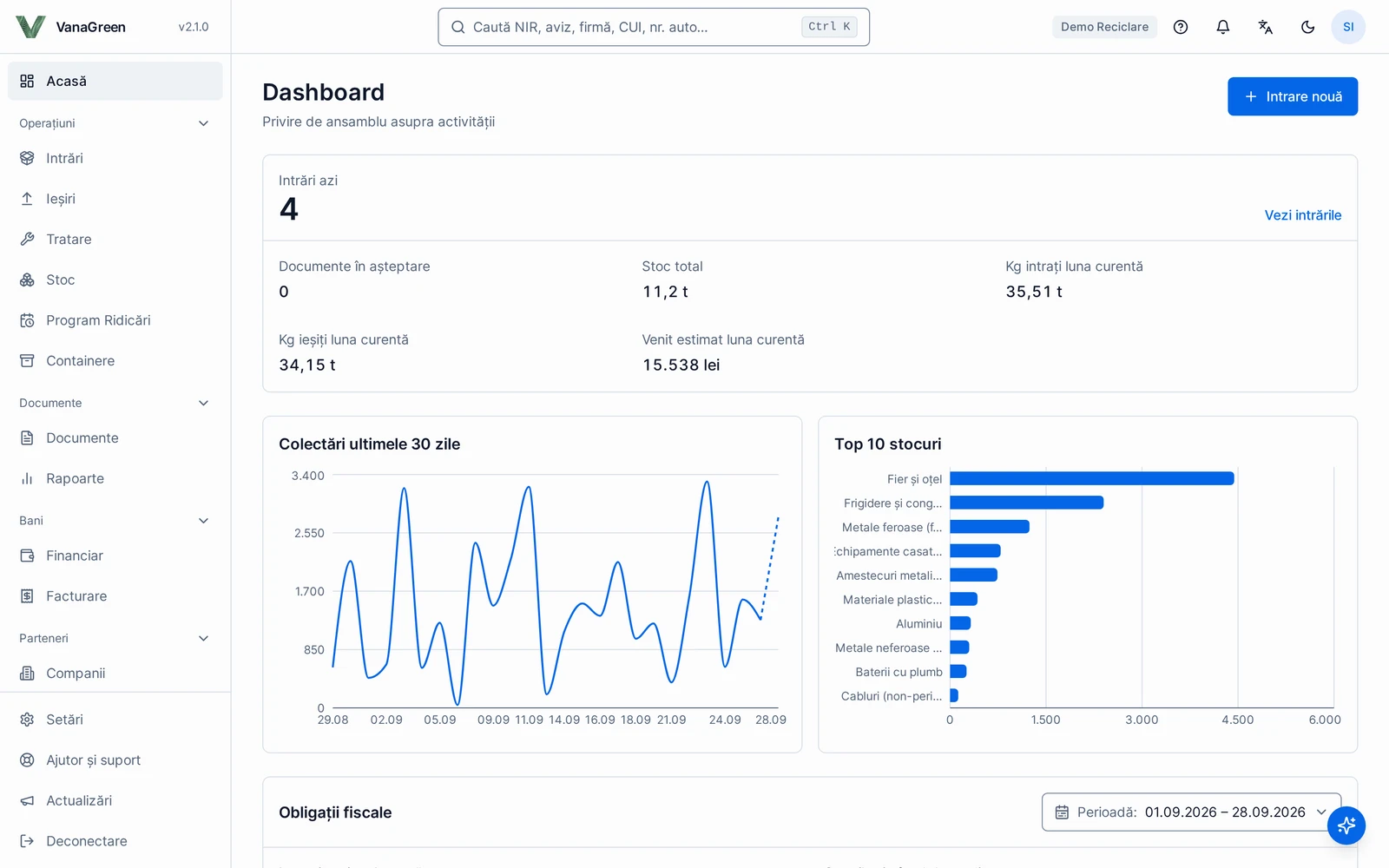This screenshot has height=868, width=1389.
Task: Open the AI assistant sparkle button
Action: pyautogui.click(x=1346, y=825)
